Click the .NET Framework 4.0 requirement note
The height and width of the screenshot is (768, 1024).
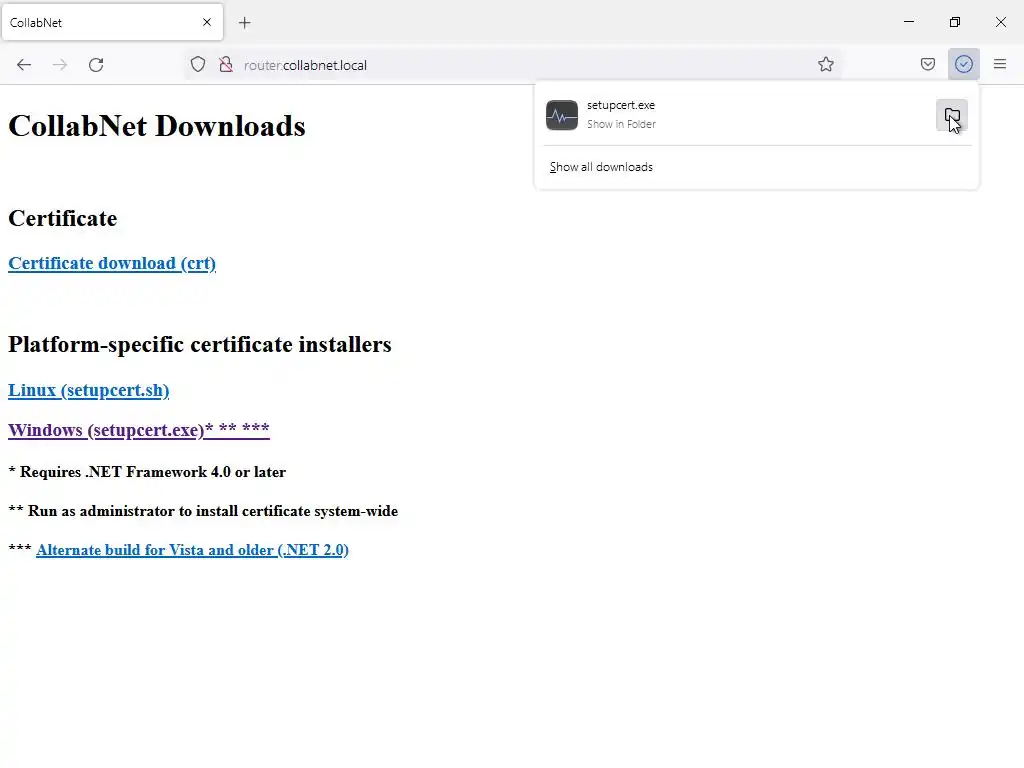(147, 472)
